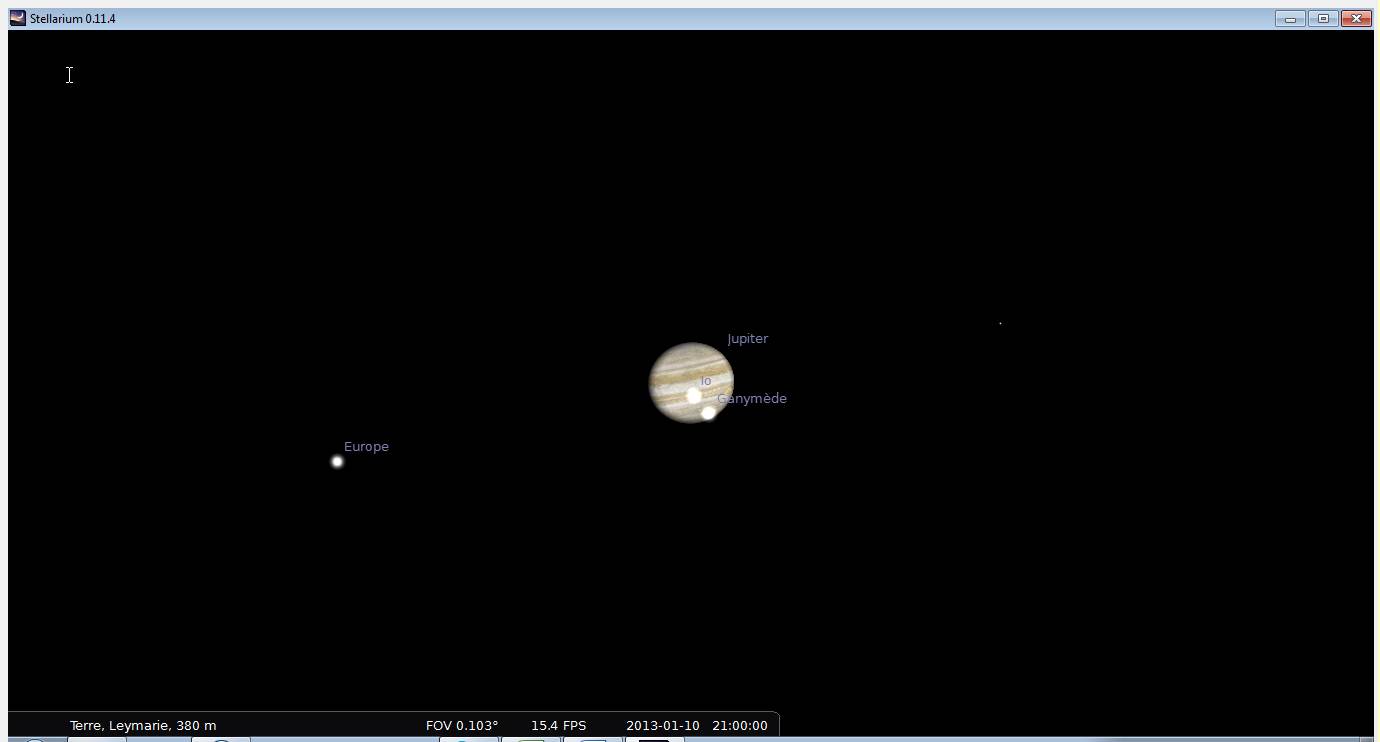This screenshot has height=742, width=1380.
Task: Select the moon Europe
Action: coord(337,461)
